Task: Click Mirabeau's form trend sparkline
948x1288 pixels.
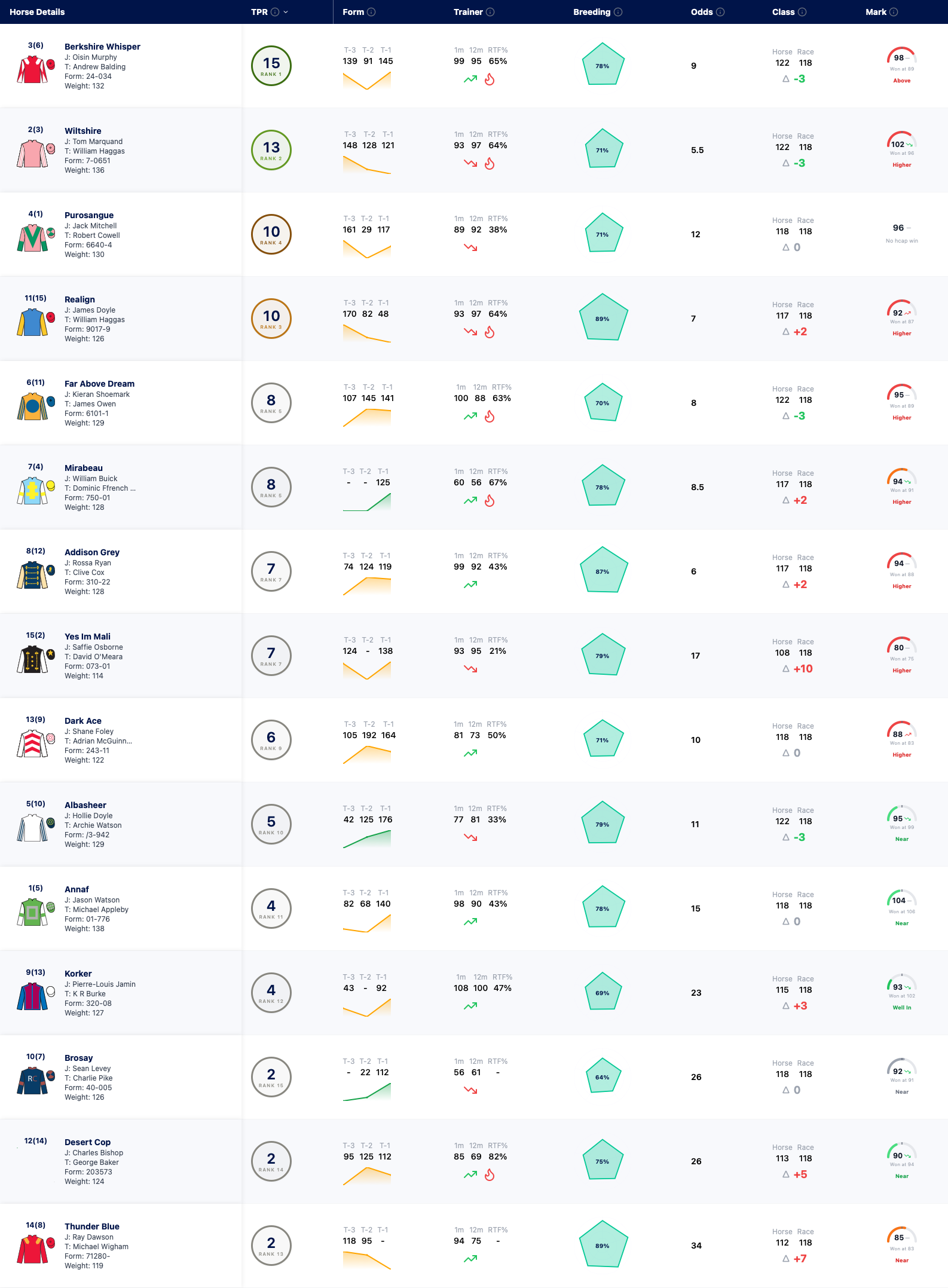Action: pyautogui.click(x=367, y=502)
